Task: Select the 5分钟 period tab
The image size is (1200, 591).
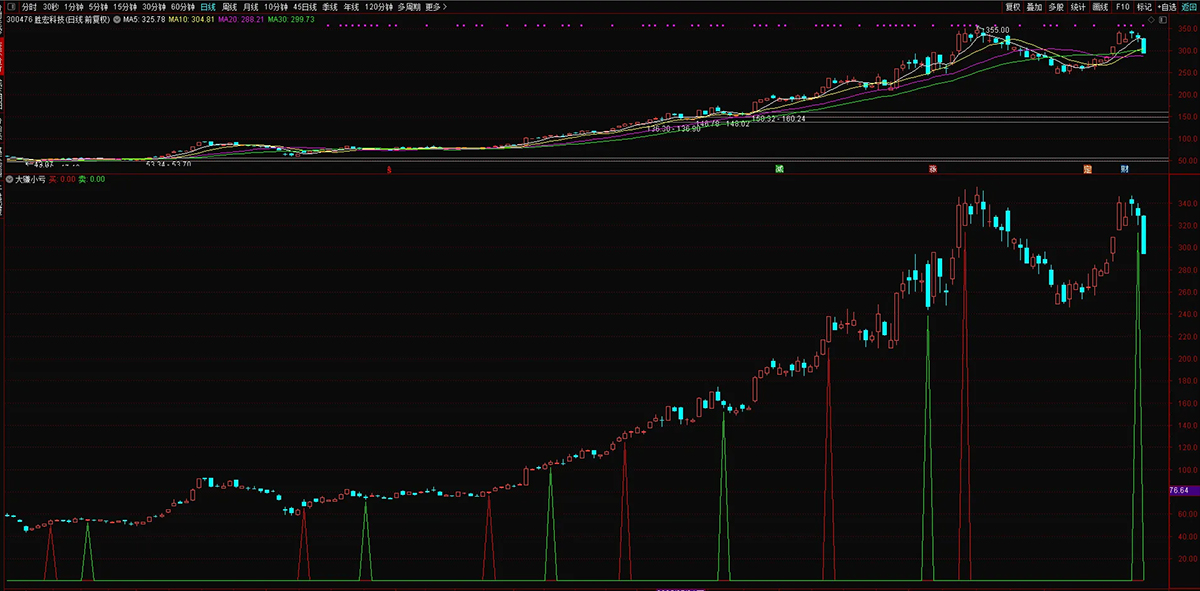Action: [x=99, y=6]
